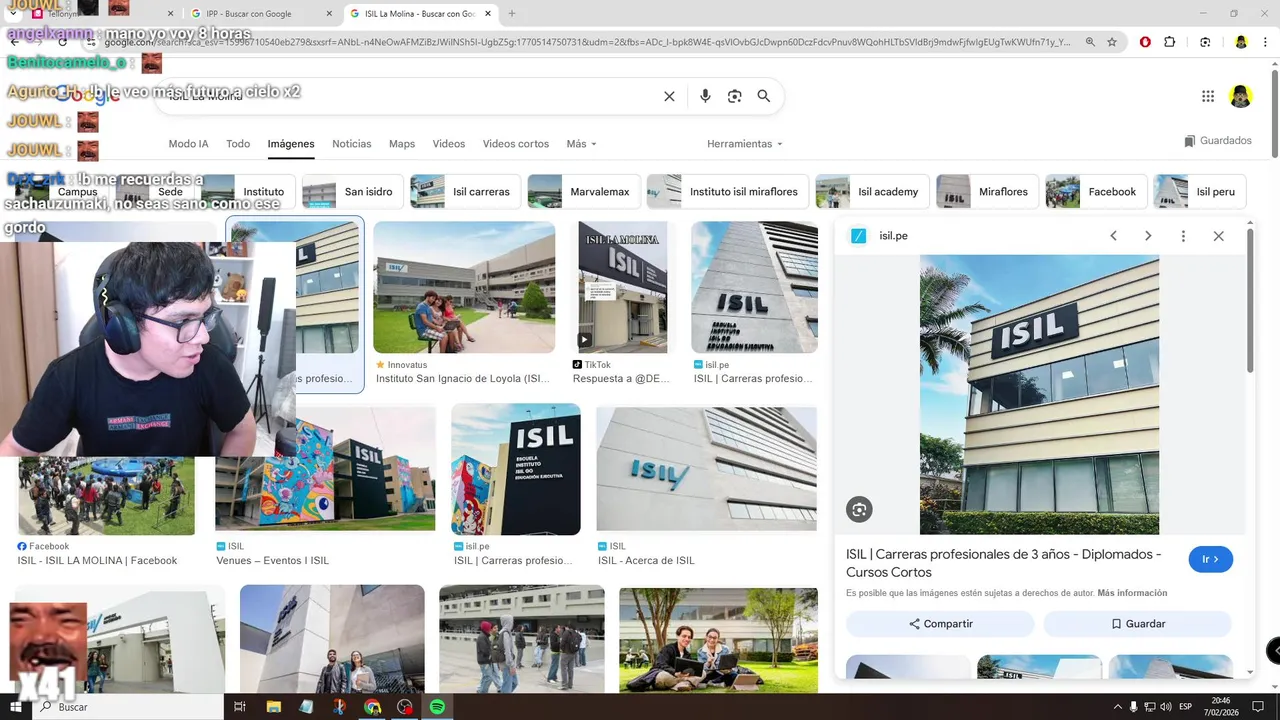Switch to the Noticias tab
The width and height of the screenshot is (1280, 720).
[x=352, y=144]
